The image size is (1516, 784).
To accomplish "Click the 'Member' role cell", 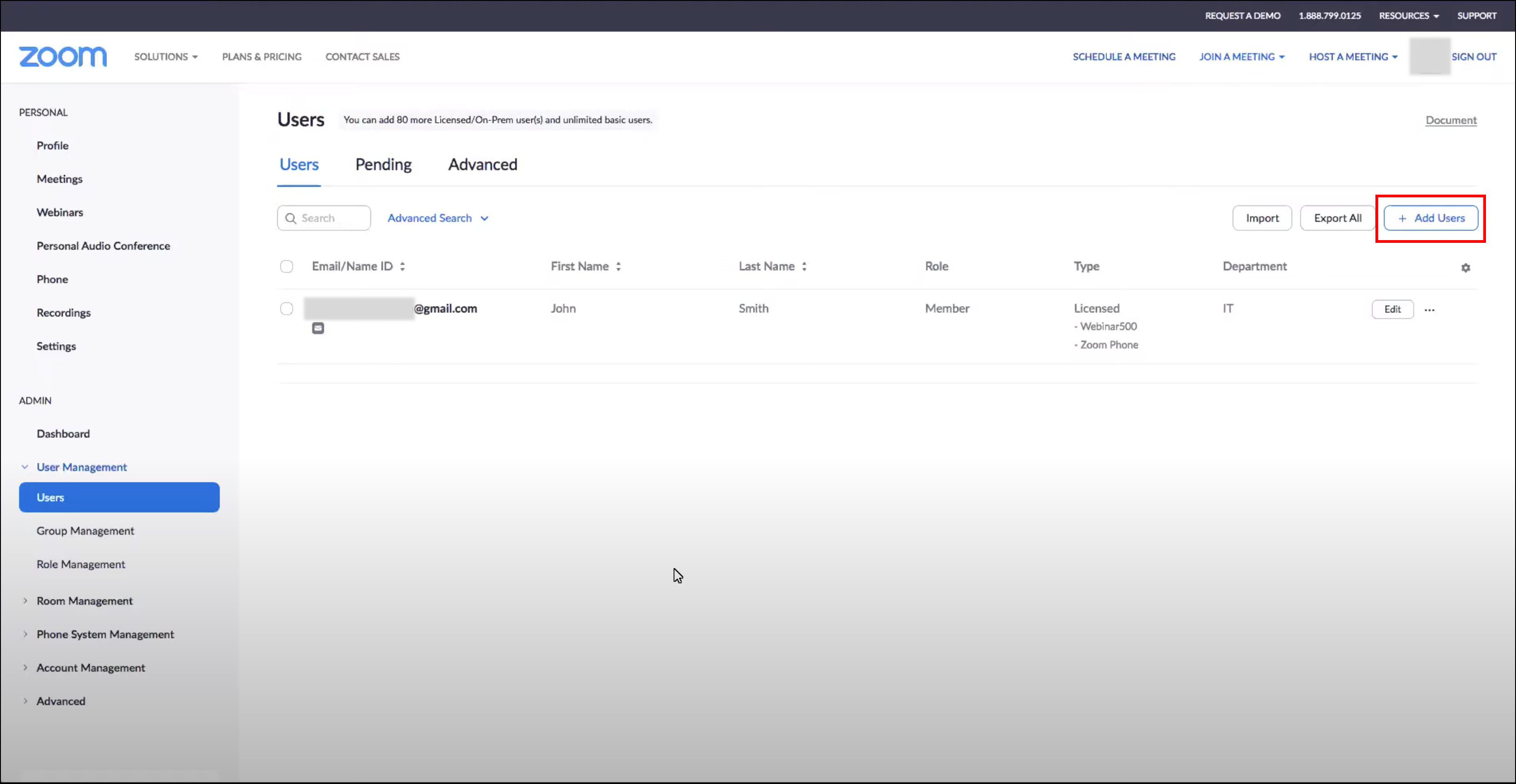I will coord(947,309).
